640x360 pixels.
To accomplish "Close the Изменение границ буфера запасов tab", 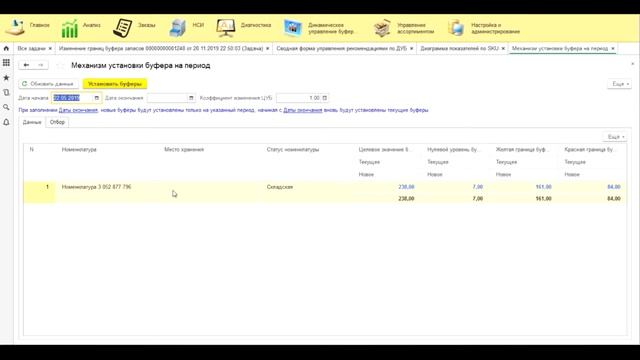I will click(267, 49).
